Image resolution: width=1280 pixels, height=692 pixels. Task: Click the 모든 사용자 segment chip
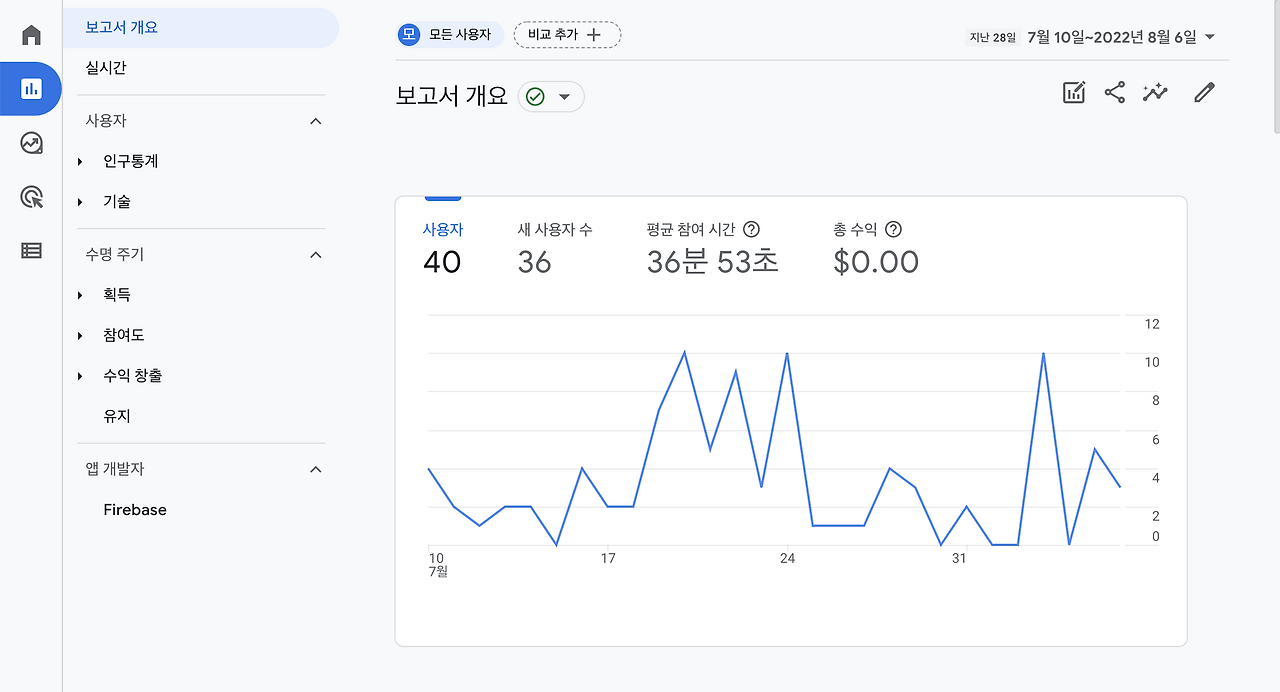click(449, 34)
